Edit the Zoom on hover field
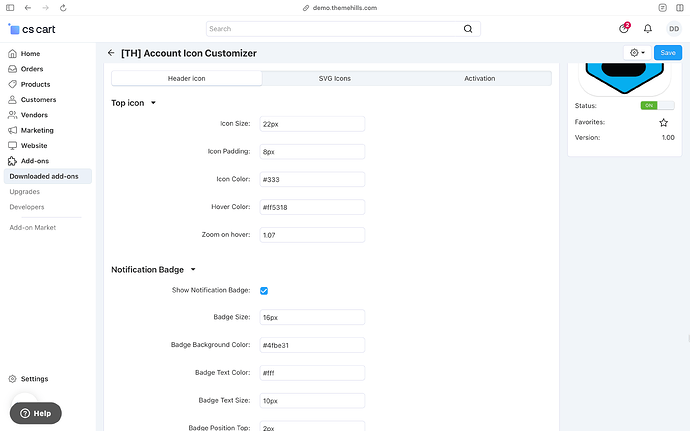The width and height of the screenshot is (690, 431). tap(312, 235)
